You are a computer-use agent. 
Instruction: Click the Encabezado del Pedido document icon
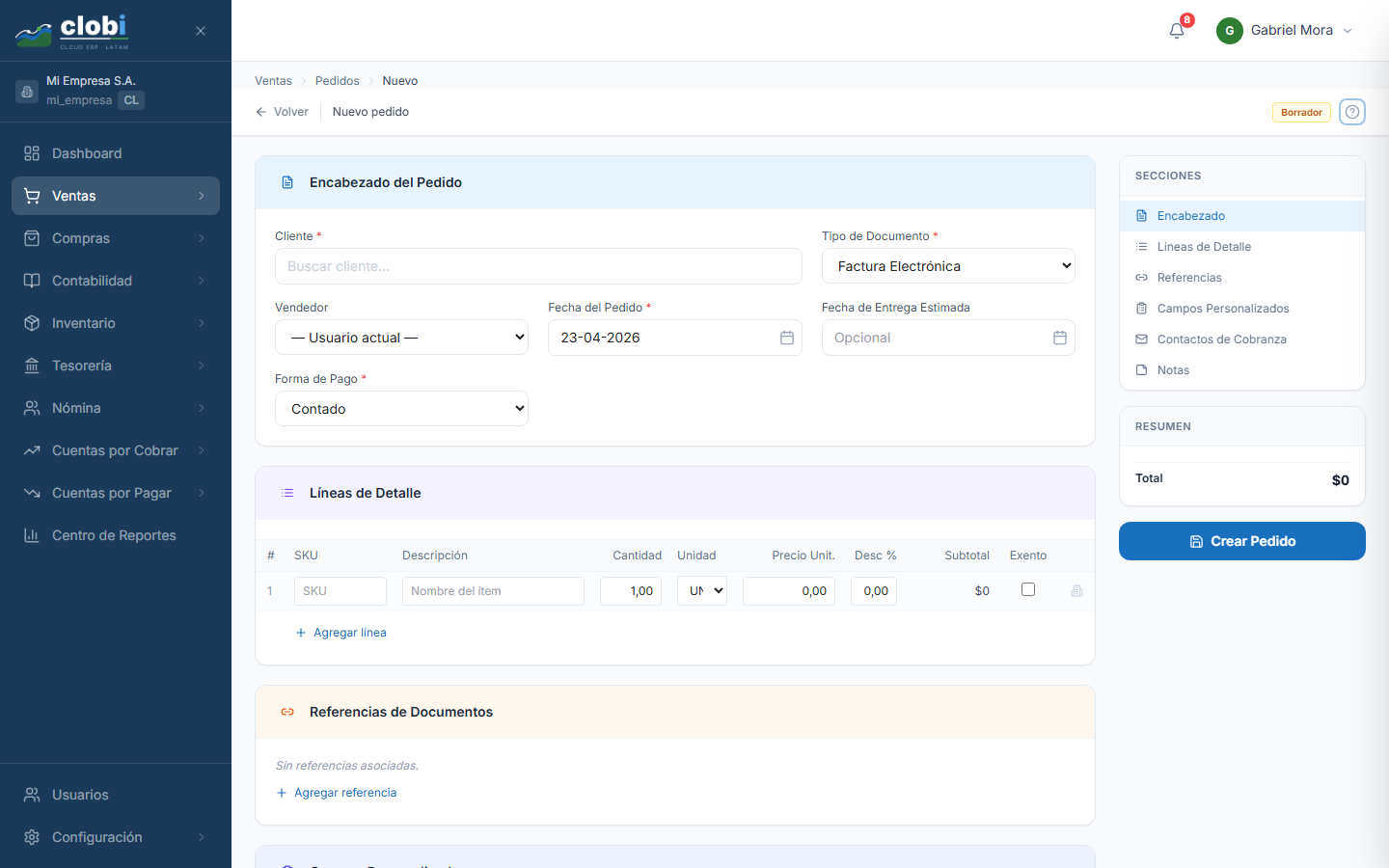[x=287, y=182]
